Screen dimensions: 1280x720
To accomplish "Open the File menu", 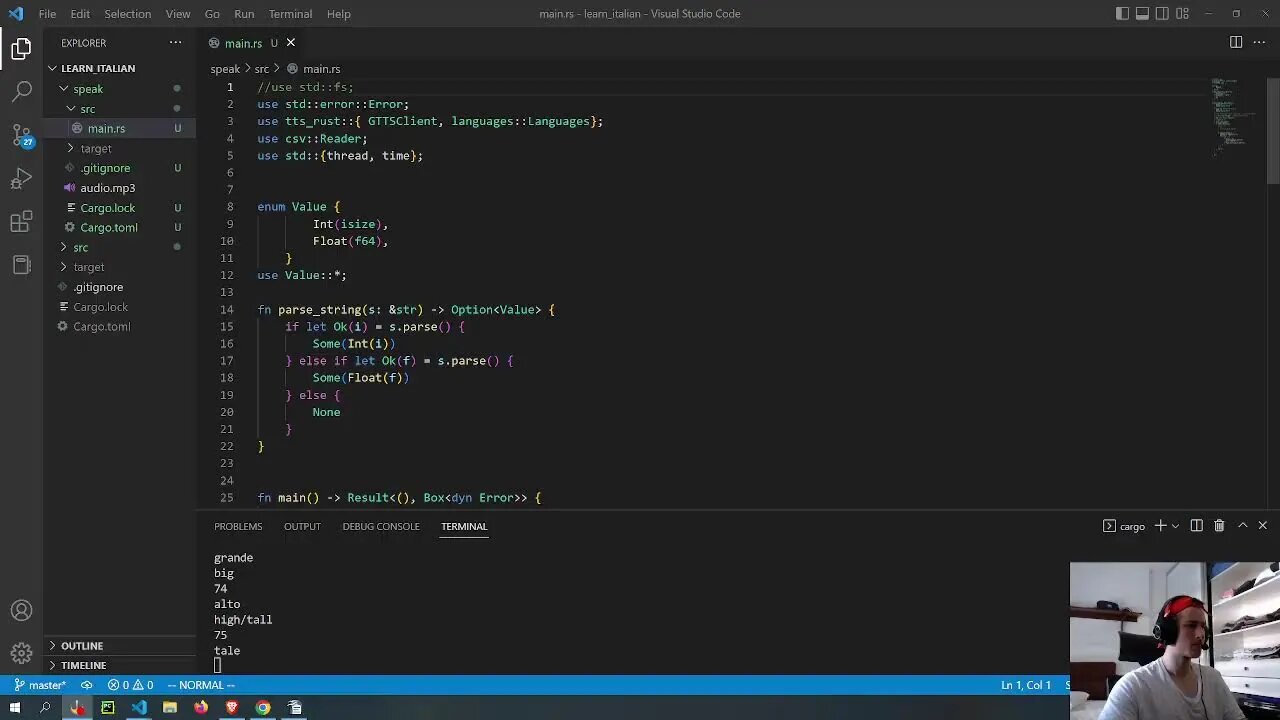I will pos(47,14).
